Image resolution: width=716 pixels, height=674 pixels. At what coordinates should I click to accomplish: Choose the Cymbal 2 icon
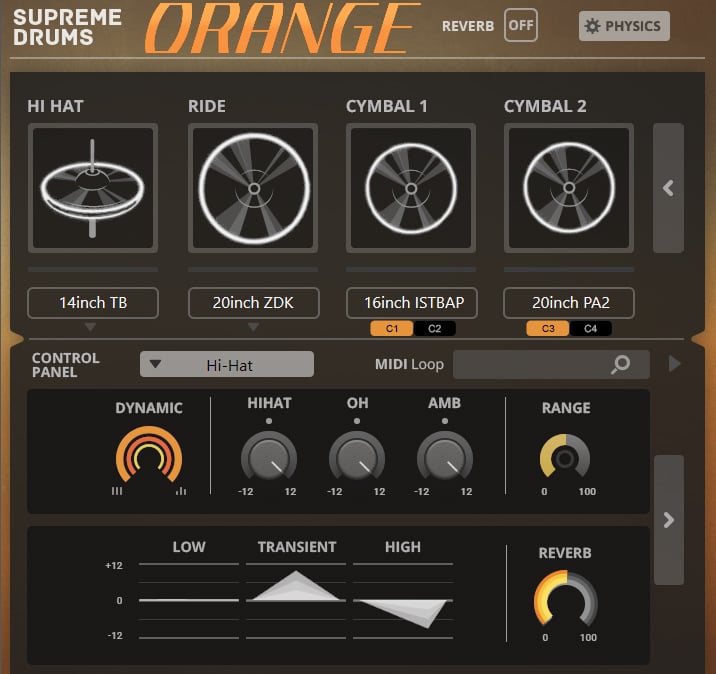click(568, 188)
